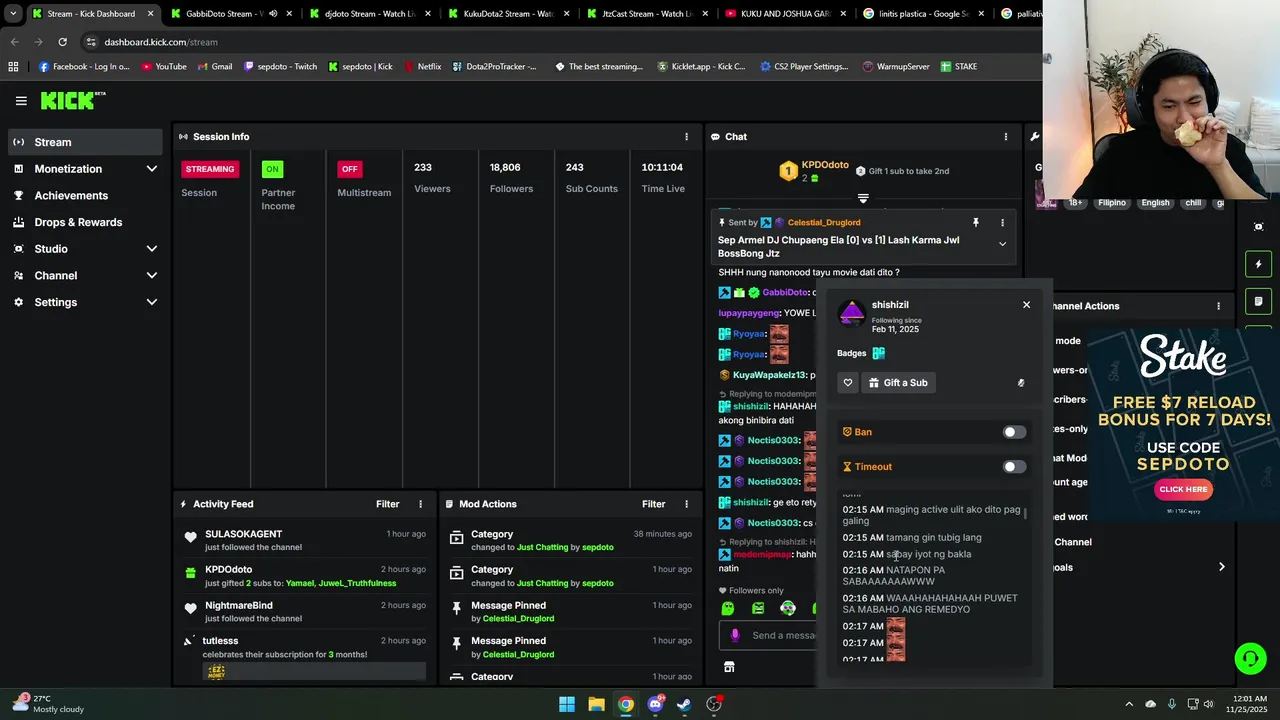This screenshot has width=1280, height=720.
Task: Expand the Settings sidebar section
Action: (x=152, y=302)
